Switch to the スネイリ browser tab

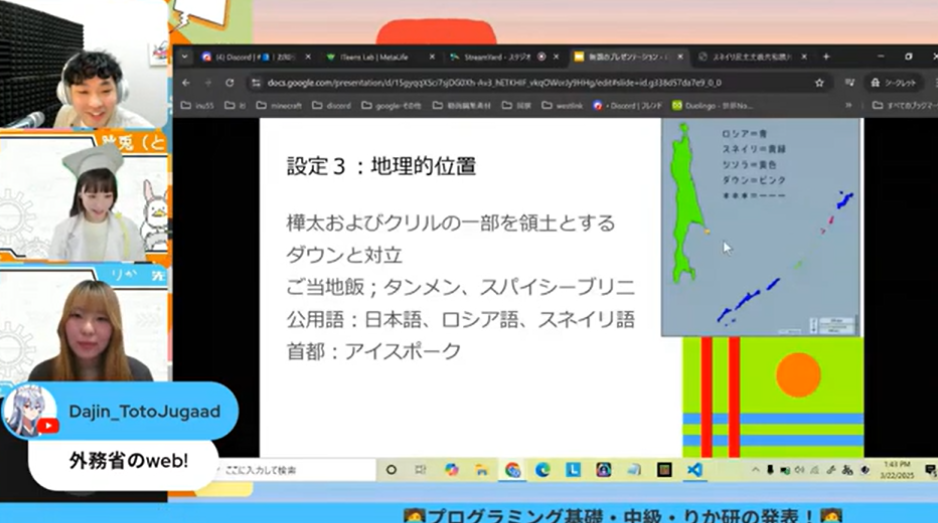click(753, 57)
